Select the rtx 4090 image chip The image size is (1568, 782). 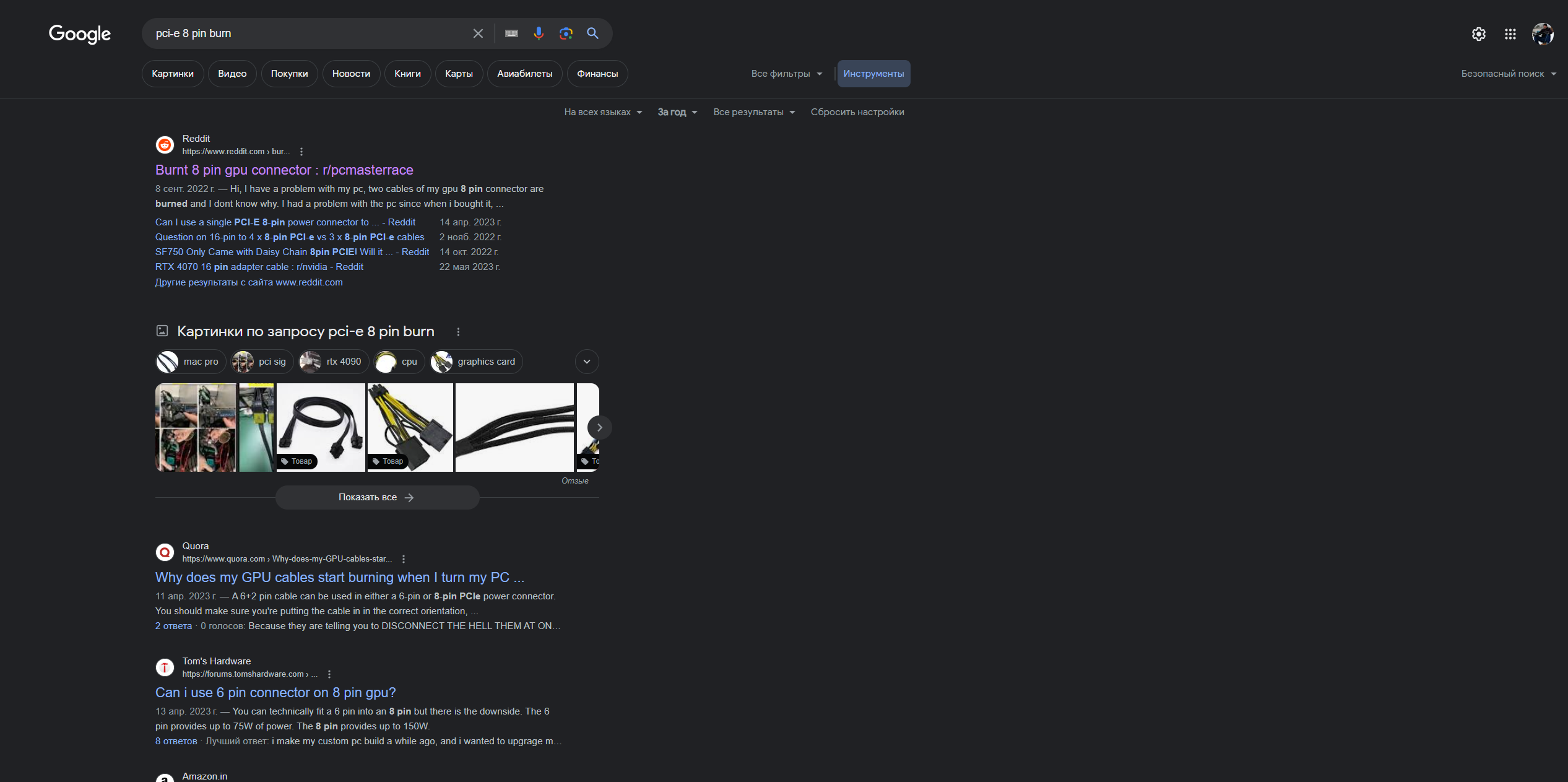(334, 362)
